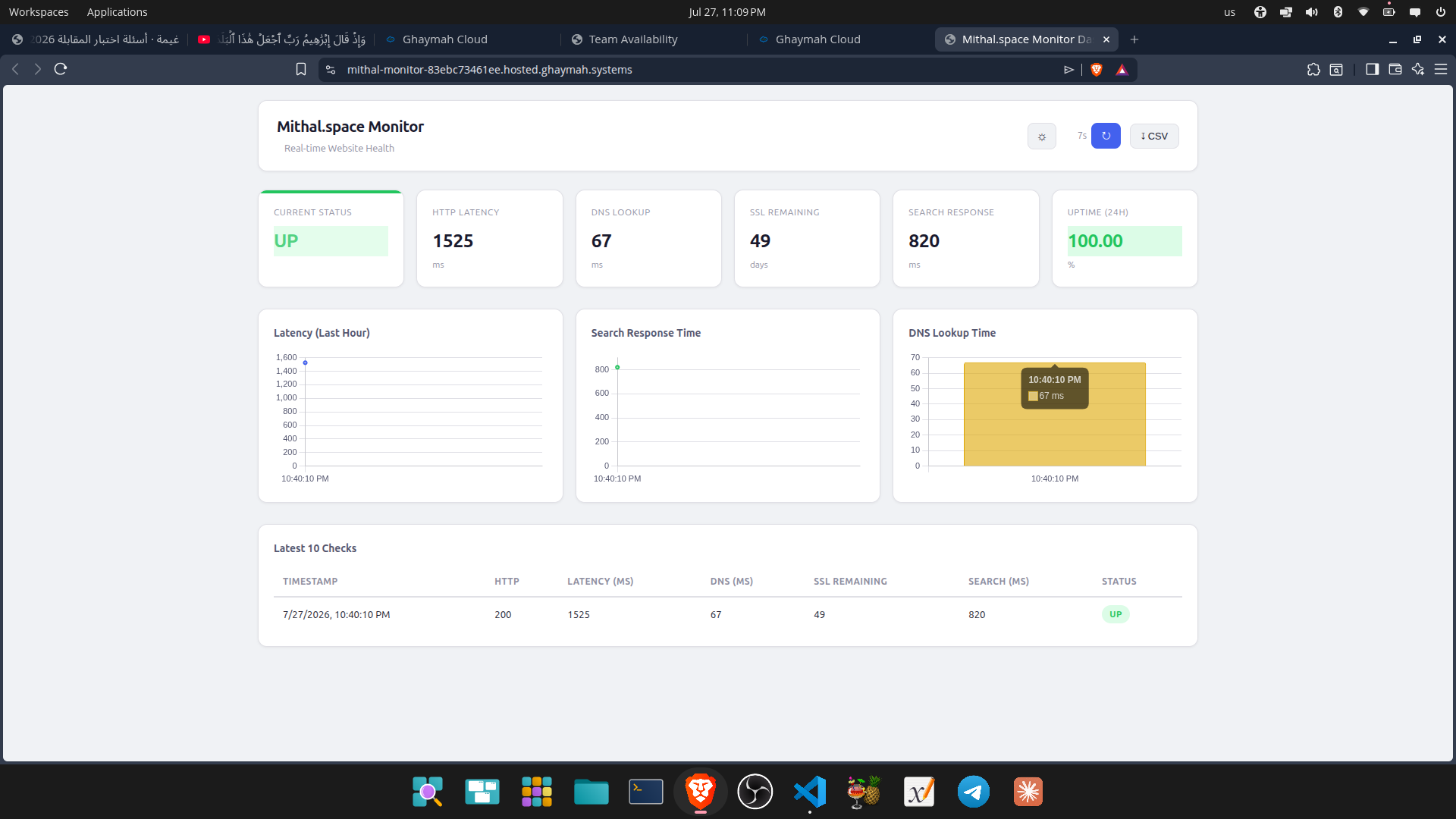Click the SEARCH (MS) column header
Screen dimensions: 1456x819
(x=999, y=582)
